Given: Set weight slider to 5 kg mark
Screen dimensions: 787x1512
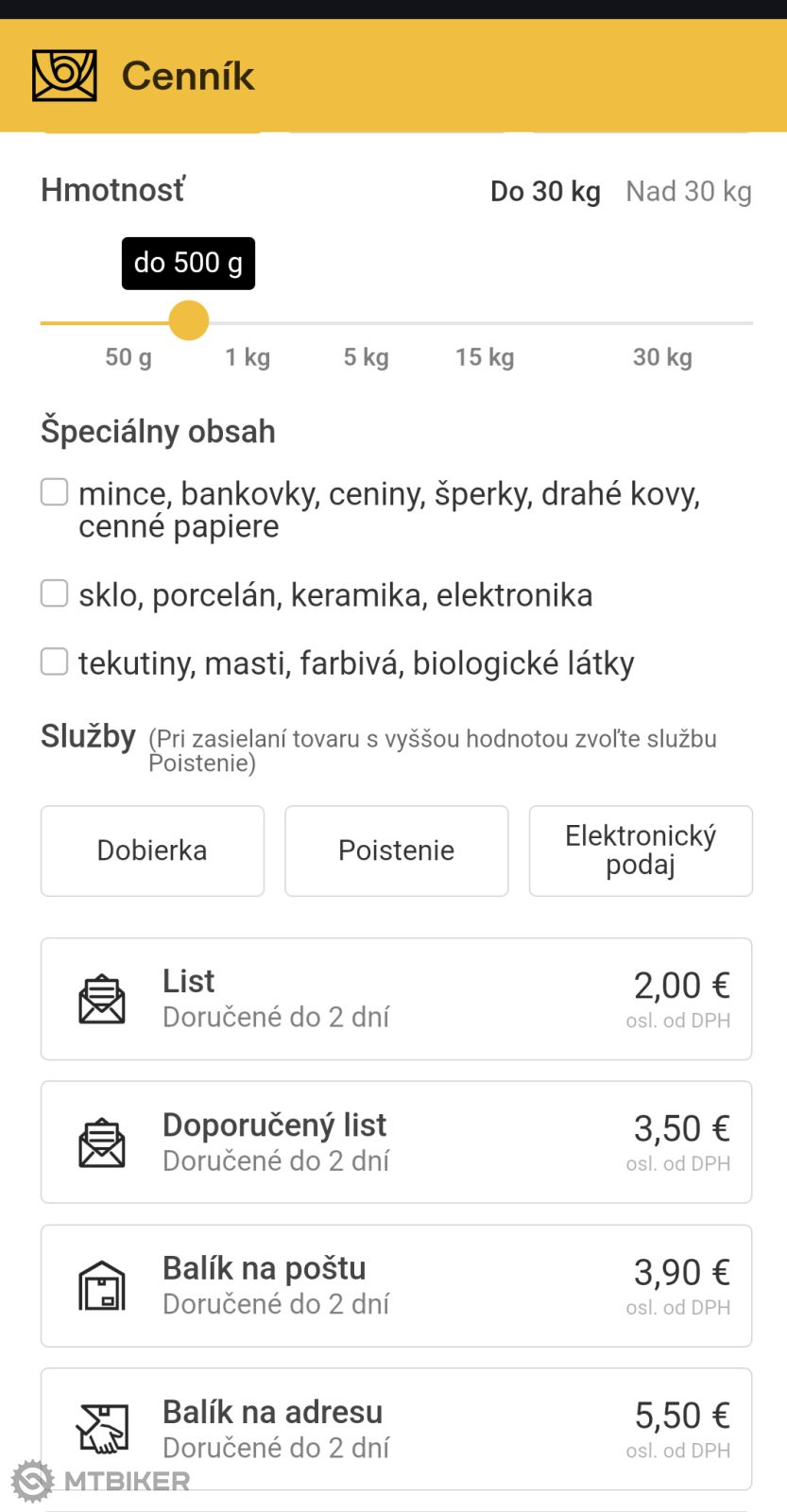Looking at the screenshot, I should coord(367,323).
